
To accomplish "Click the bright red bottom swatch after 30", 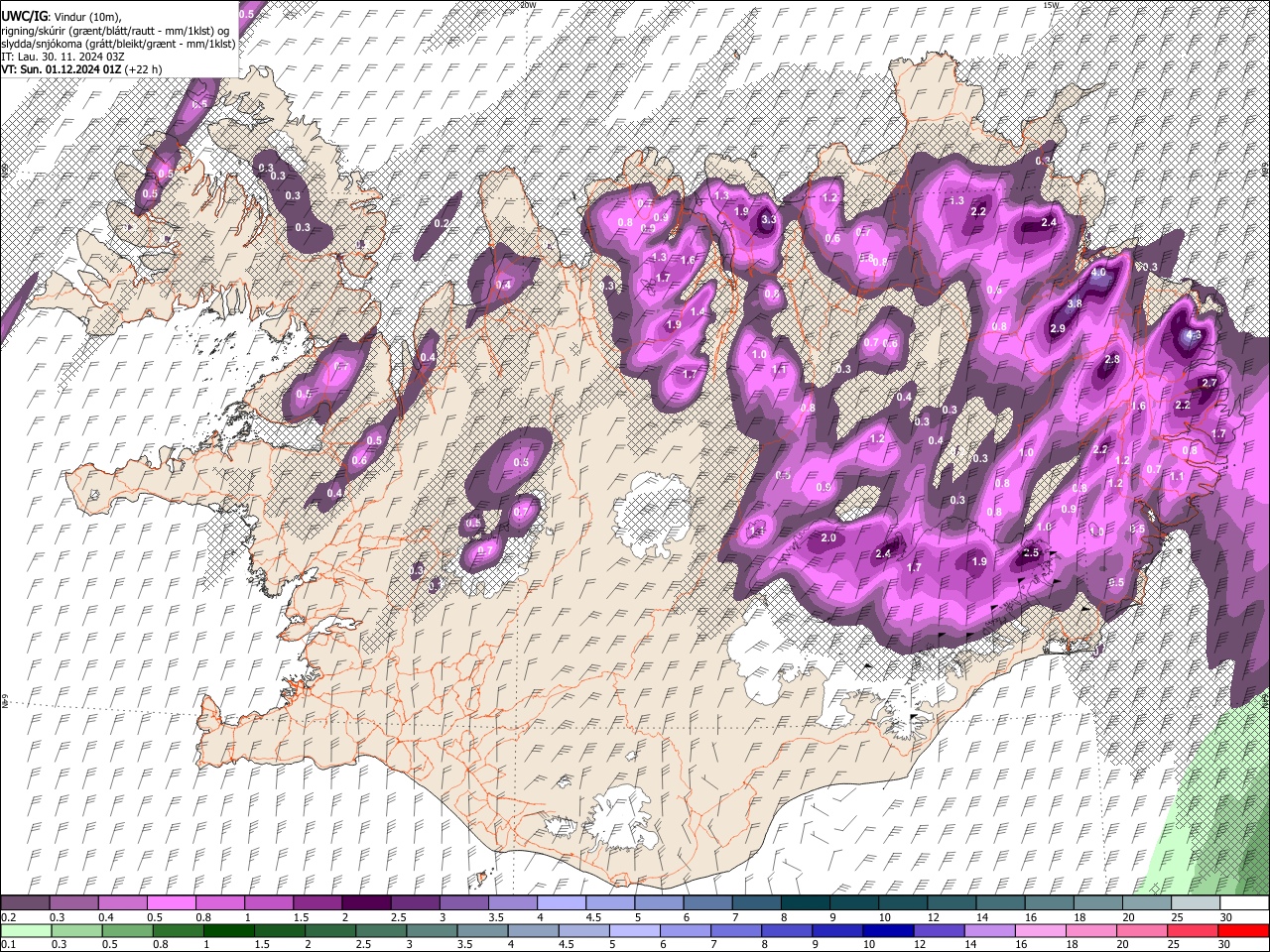I will tap(1242, 930).
